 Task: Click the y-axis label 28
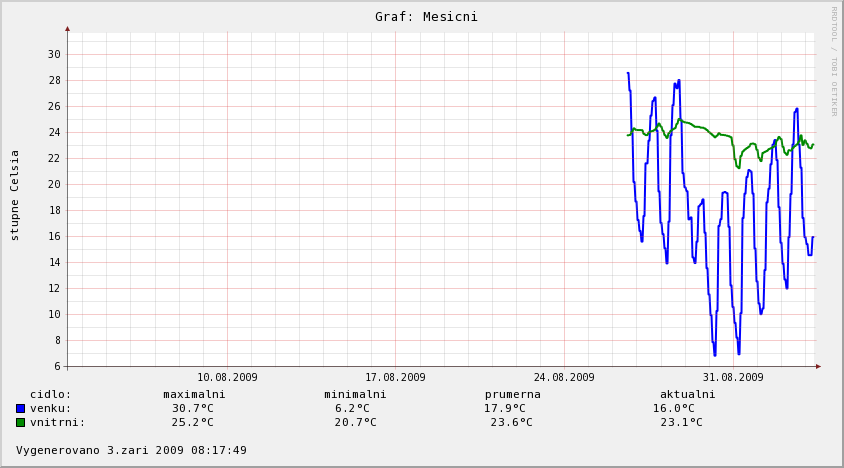click(54, 80)
